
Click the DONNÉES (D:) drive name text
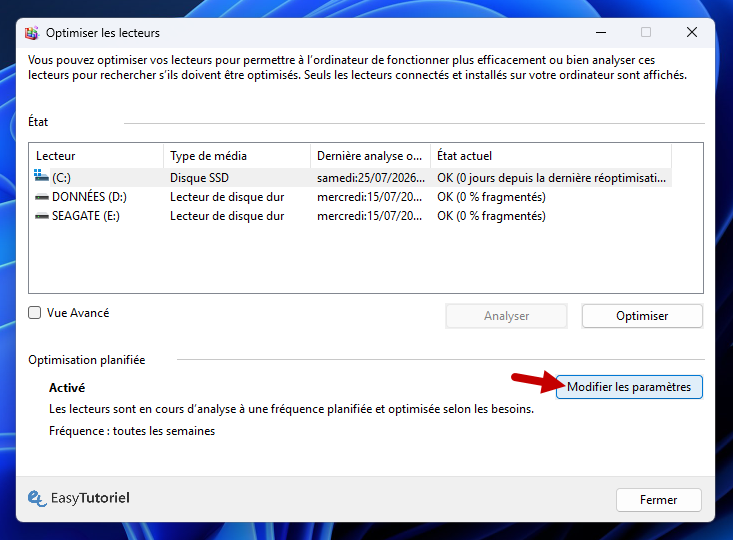89,197
